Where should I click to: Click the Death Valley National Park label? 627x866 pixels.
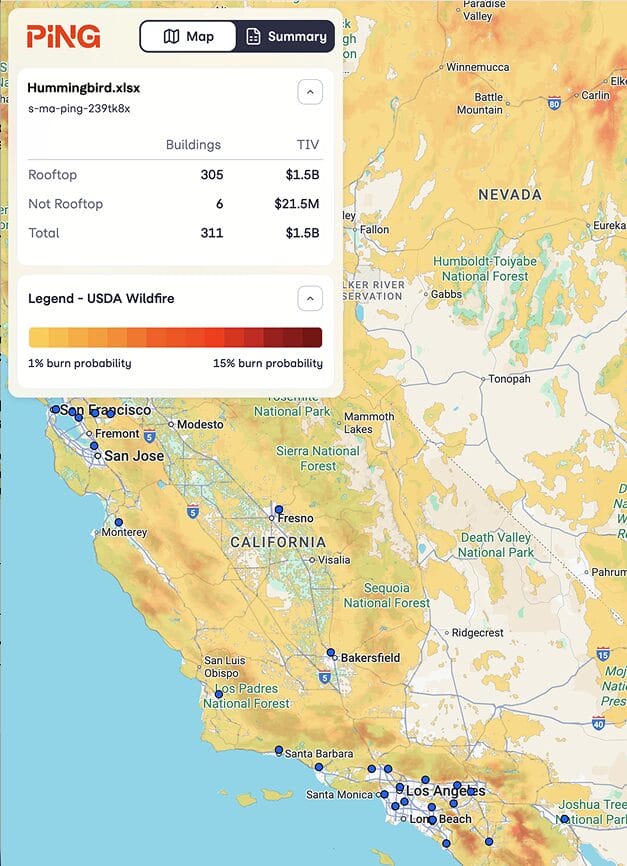[496, 545]
